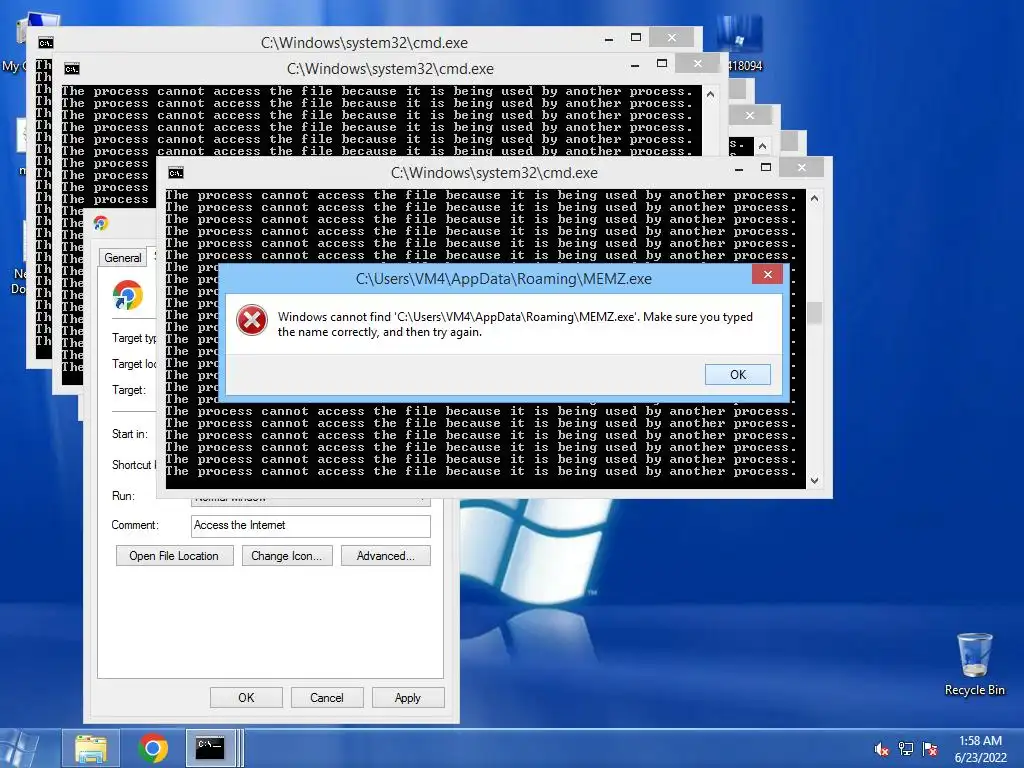Click the Comment field 'Access the Internet'

(x=311, y=525)
